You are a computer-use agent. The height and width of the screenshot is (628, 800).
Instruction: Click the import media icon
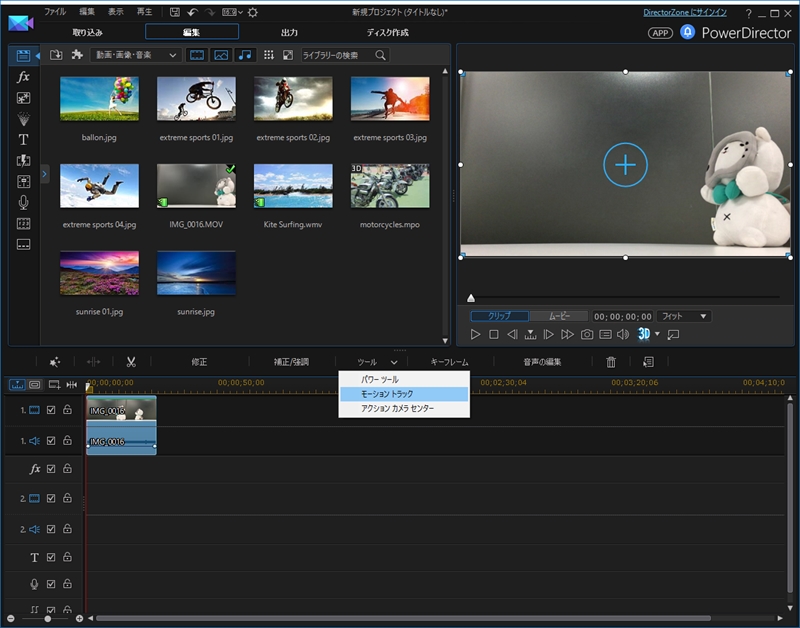point(56,55)
